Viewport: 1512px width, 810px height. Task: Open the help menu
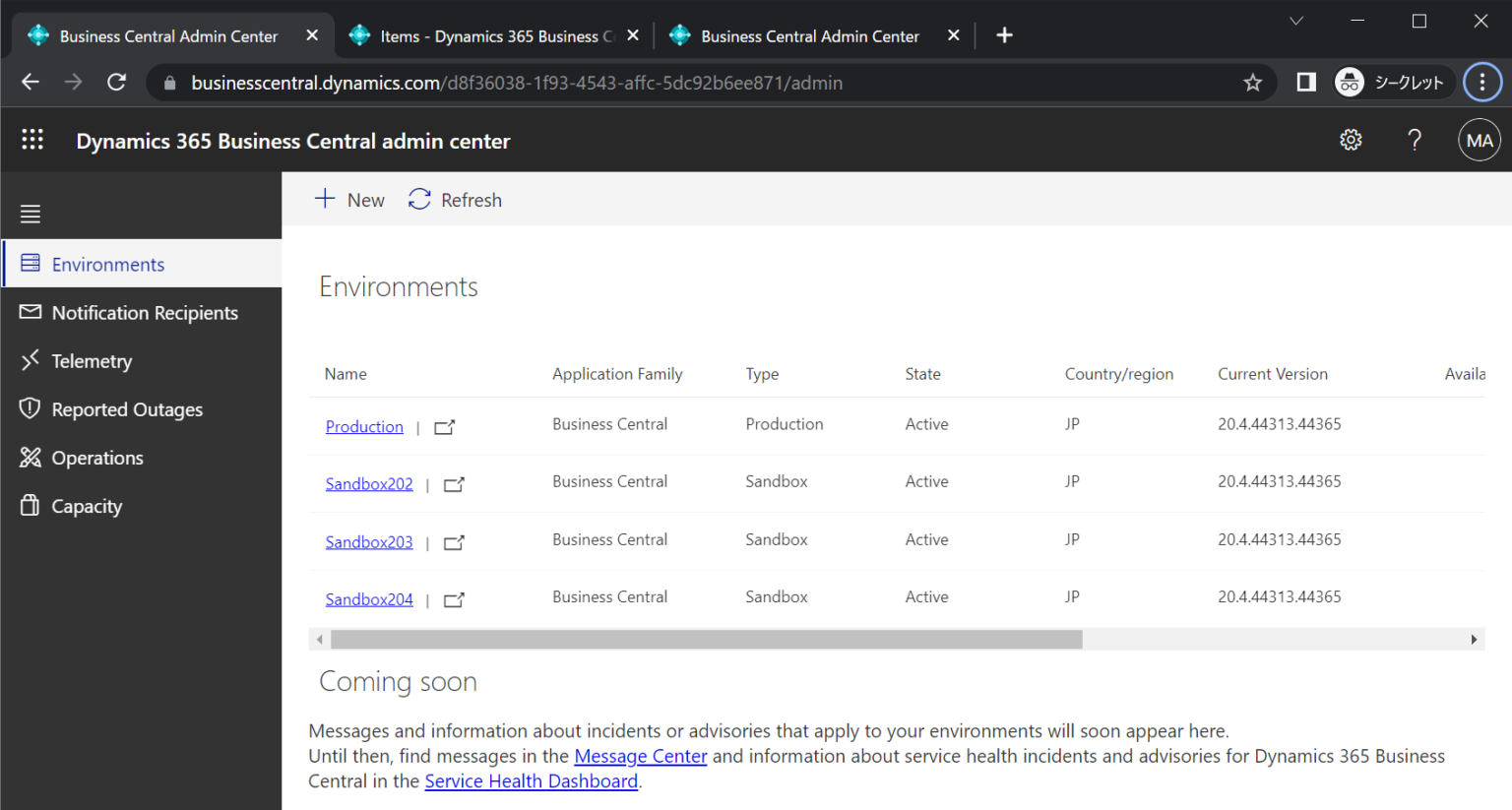(x=1414, y=140)
